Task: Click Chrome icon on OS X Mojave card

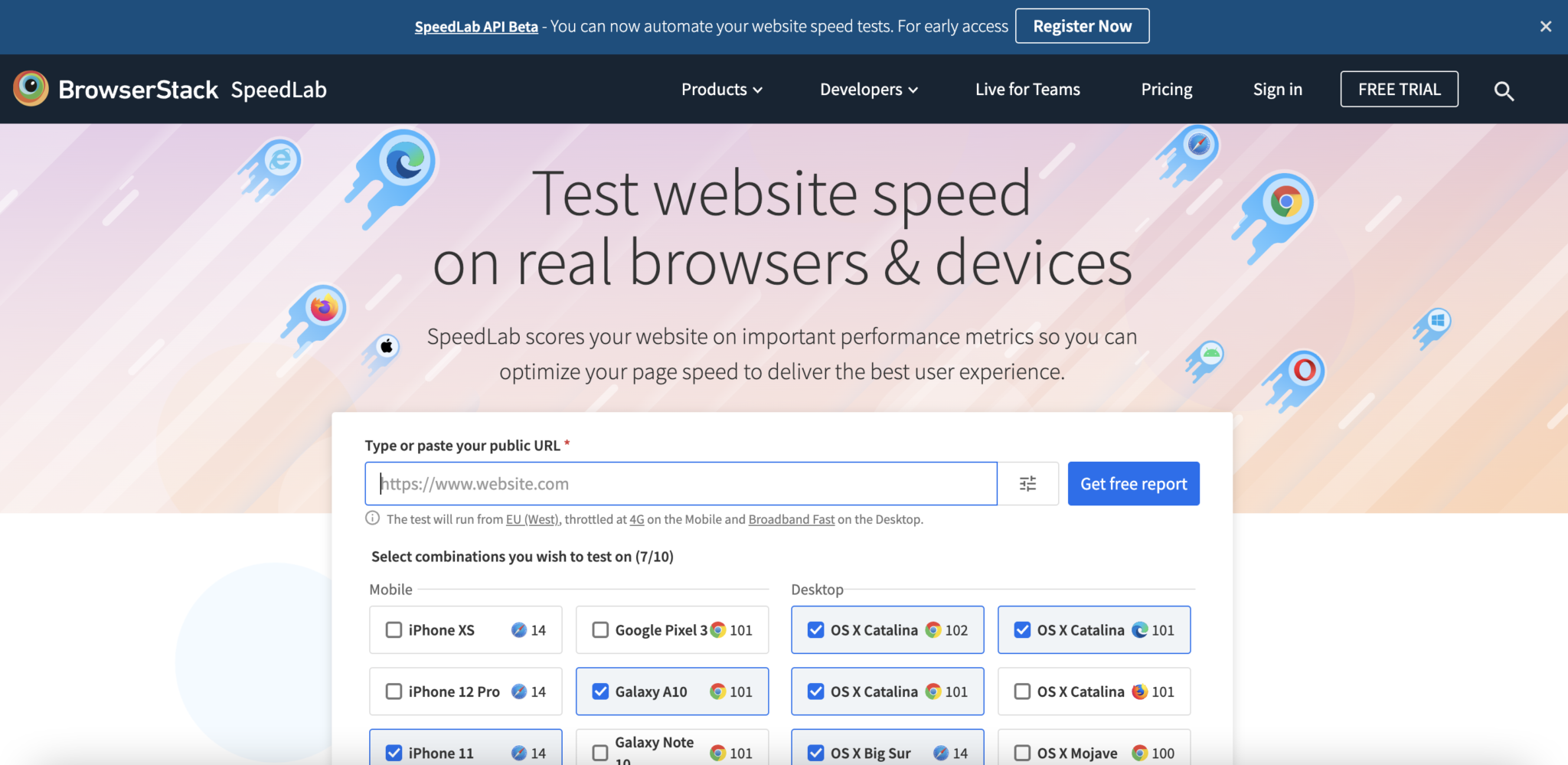Action: click(x=1140, y=753)
